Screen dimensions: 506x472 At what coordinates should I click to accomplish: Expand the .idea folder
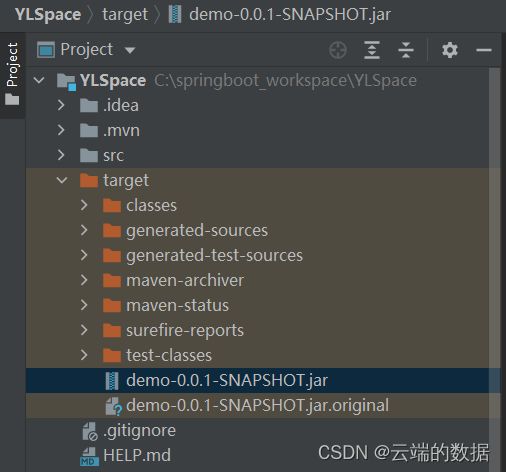(61, 105)
